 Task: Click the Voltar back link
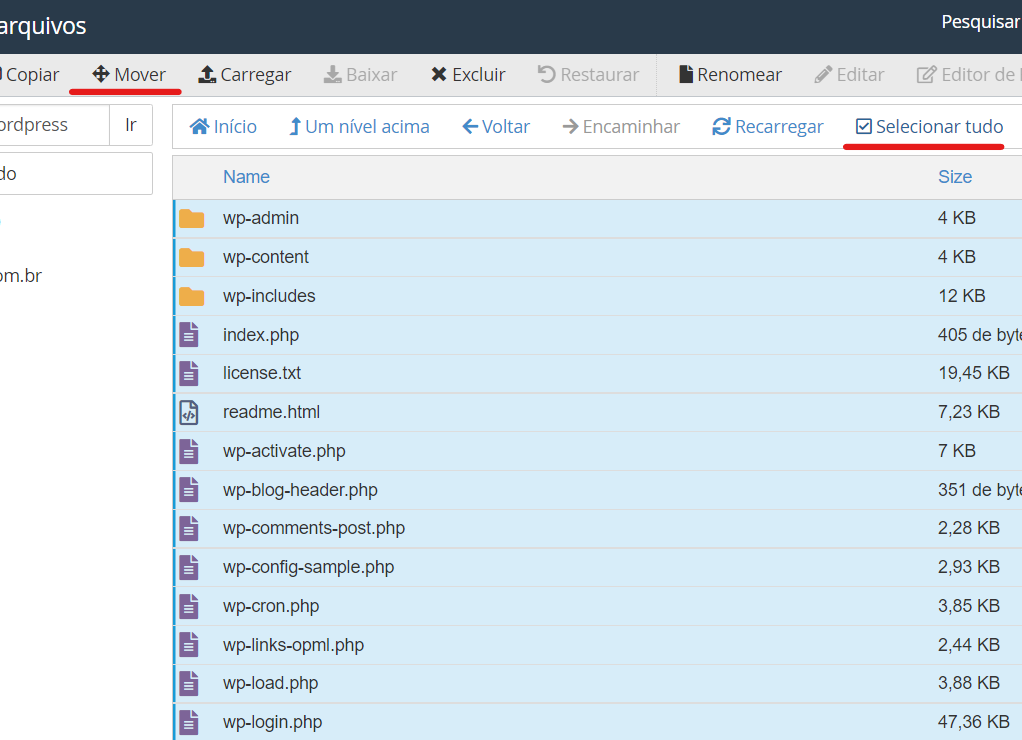496,126
